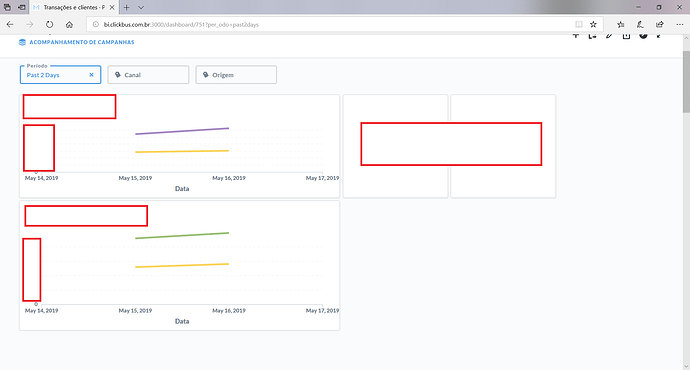Image resolution: width=690 pixels, height=370 pixels.
Task: Clear the Past 2 Days period filter
Action: [92, 75]
